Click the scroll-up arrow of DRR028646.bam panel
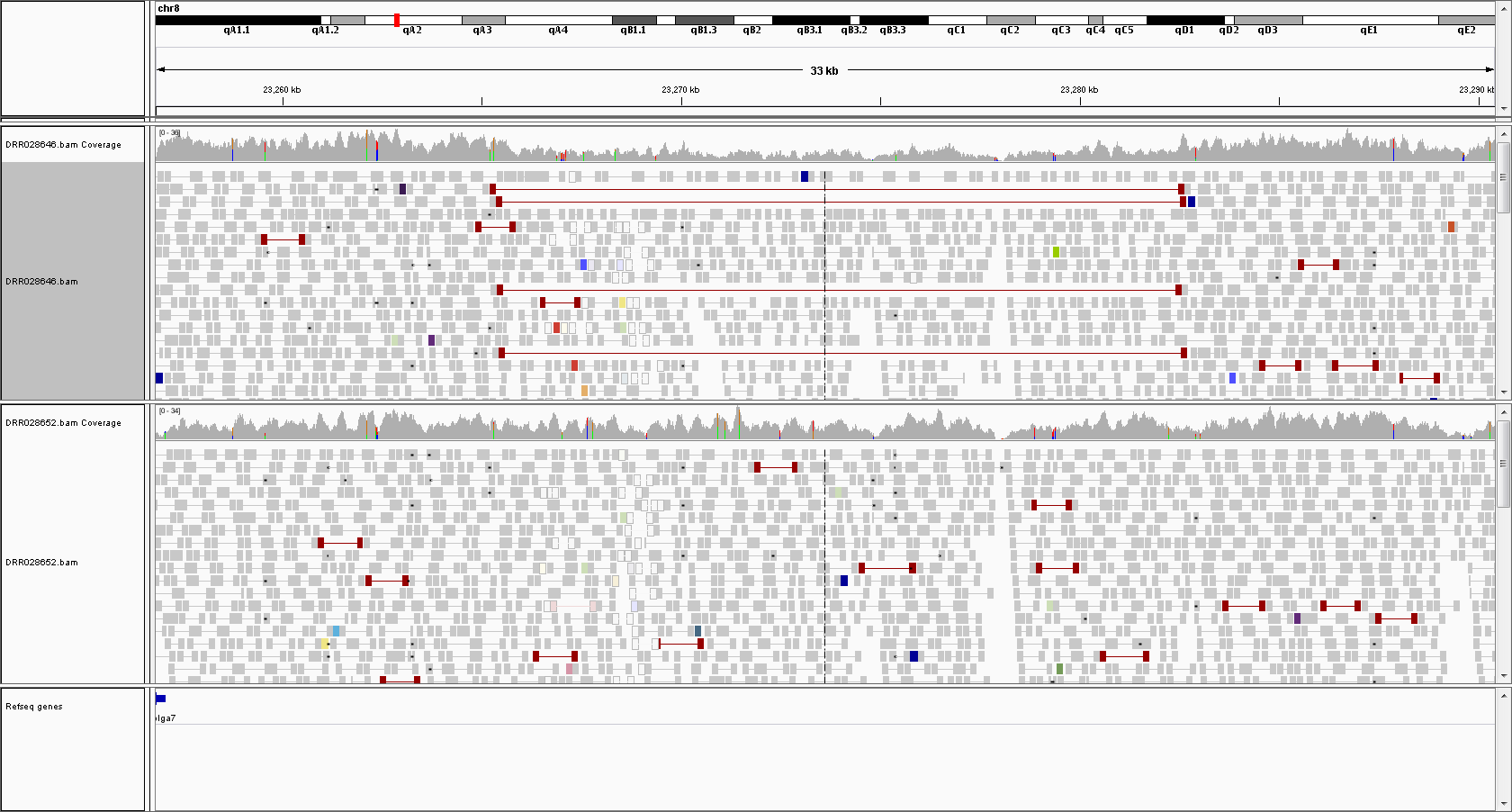The width and height of the screenshot is (1512, 812). (x=1503, y=134)
